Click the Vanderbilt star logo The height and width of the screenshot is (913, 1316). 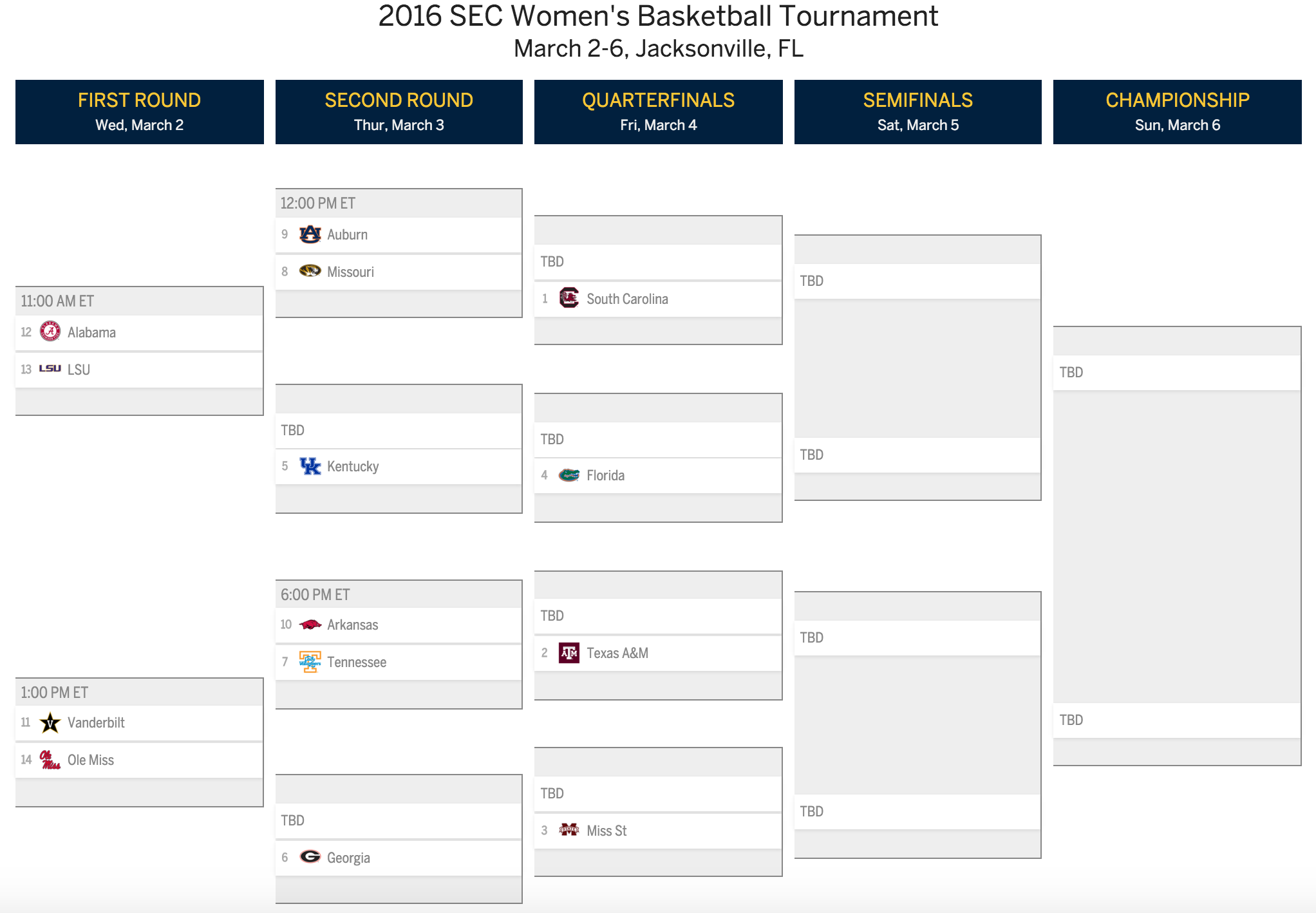pyautogui.click(x=50, y=722)
